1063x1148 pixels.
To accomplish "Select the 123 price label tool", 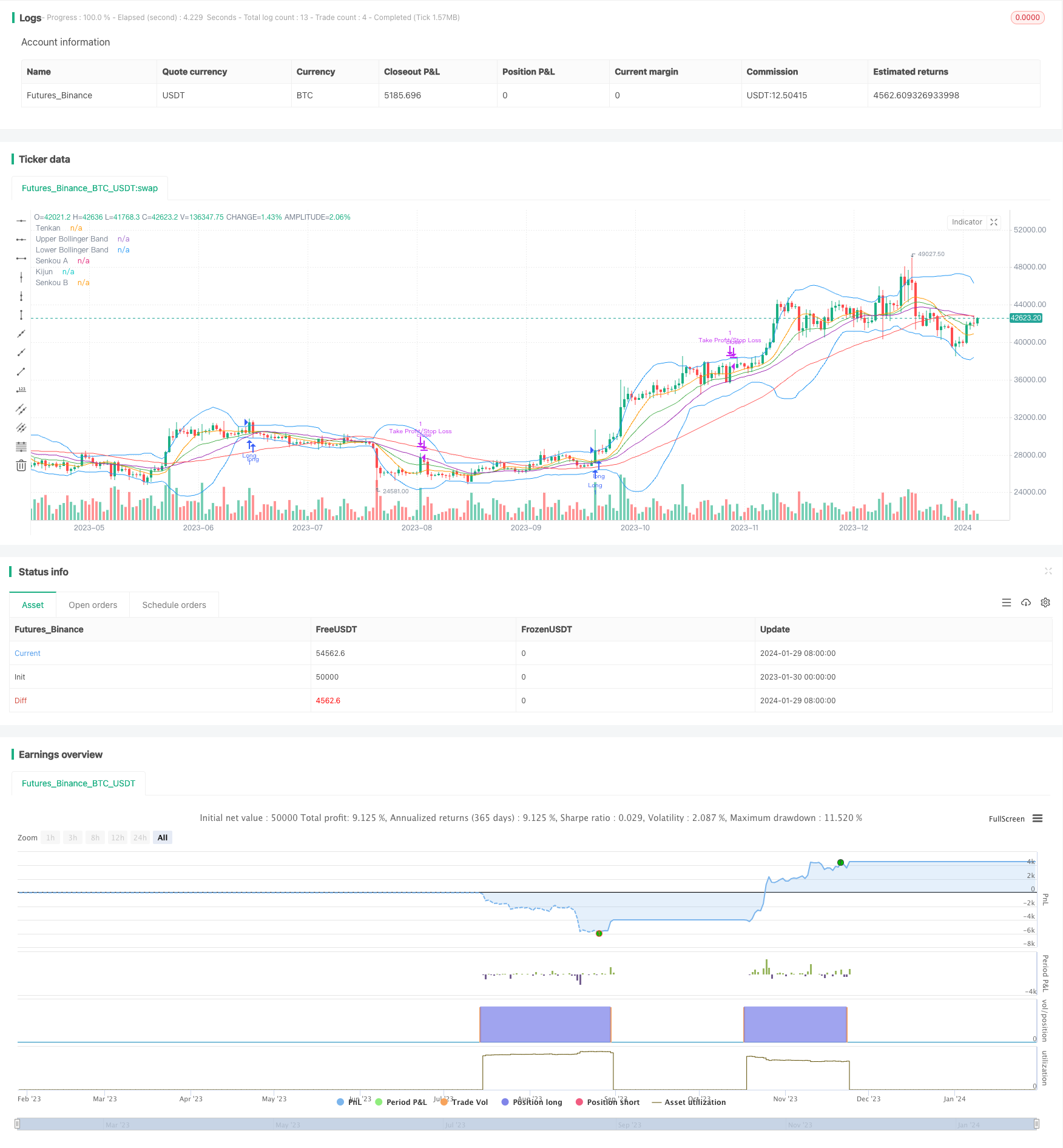I will [21, 389].
